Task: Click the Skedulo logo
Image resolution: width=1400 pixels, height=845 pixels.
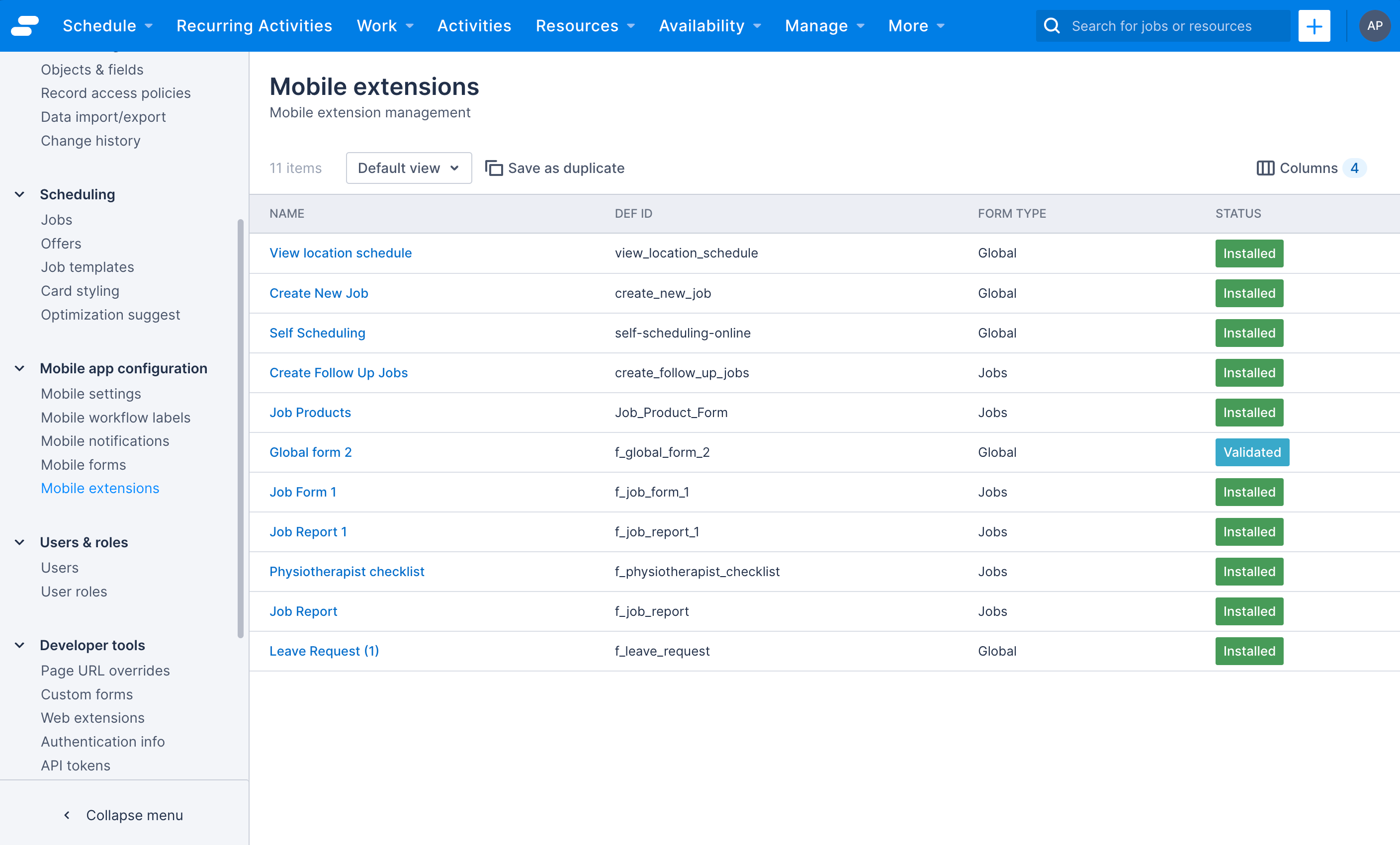Action: point(24,25)
